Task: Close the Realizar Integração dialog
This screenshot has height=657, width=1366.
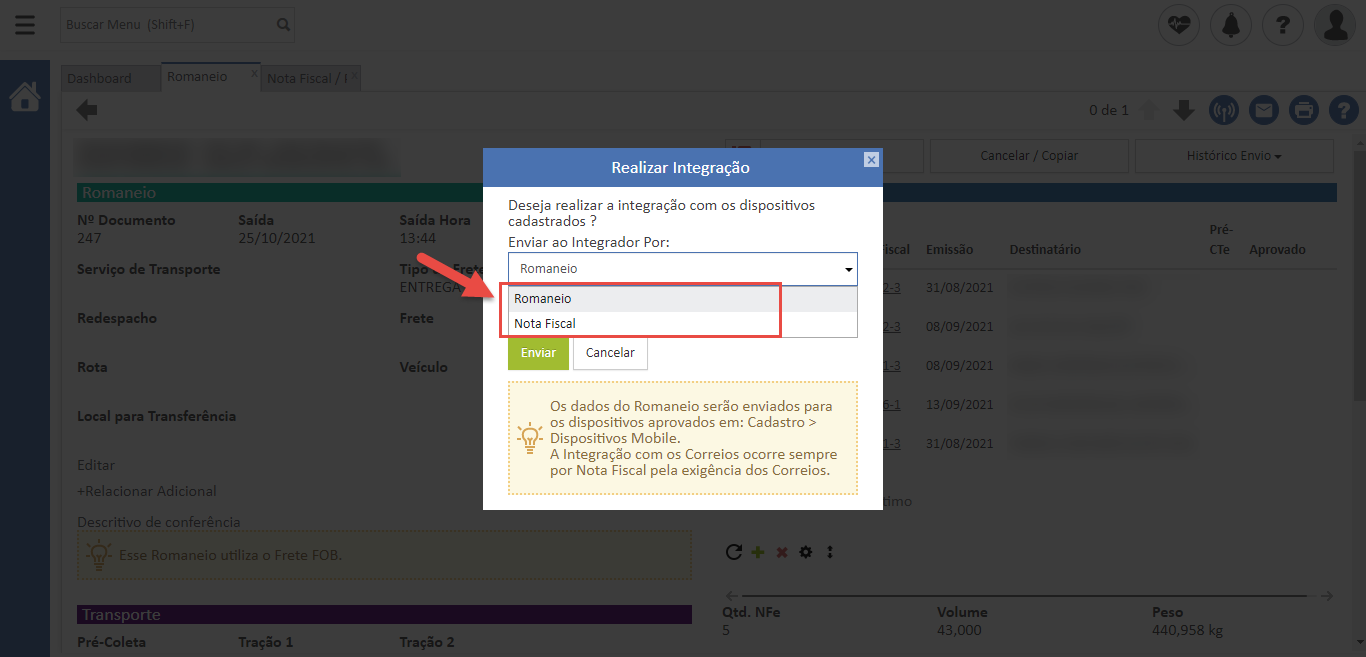Action: coord(871,160)
